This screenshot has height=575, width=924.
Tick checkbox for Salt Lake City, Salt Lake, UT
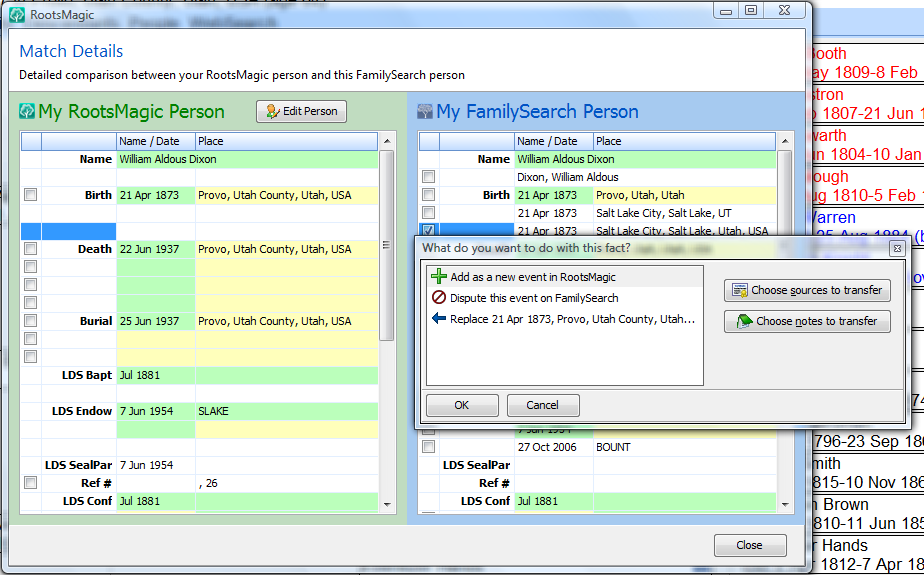428,213
